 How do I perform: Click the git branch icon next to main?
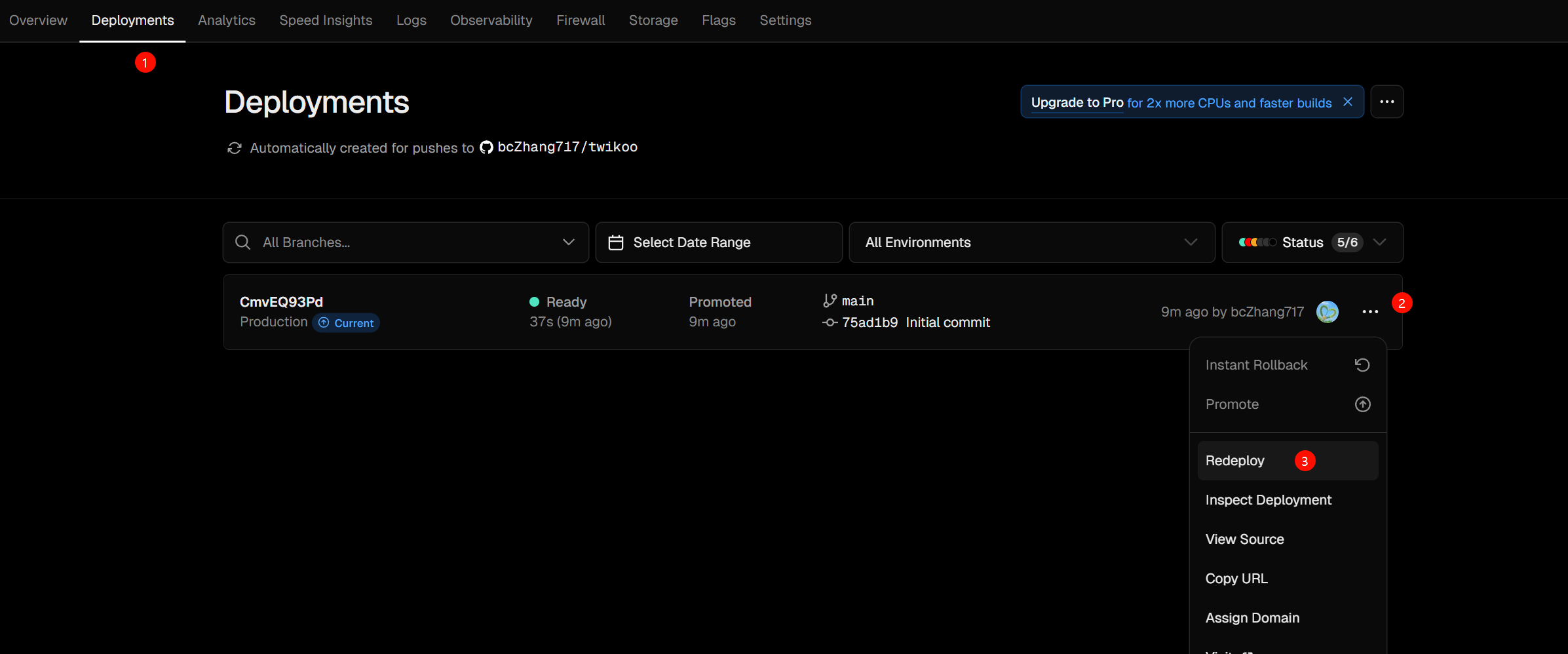click(x=830, y=301)
